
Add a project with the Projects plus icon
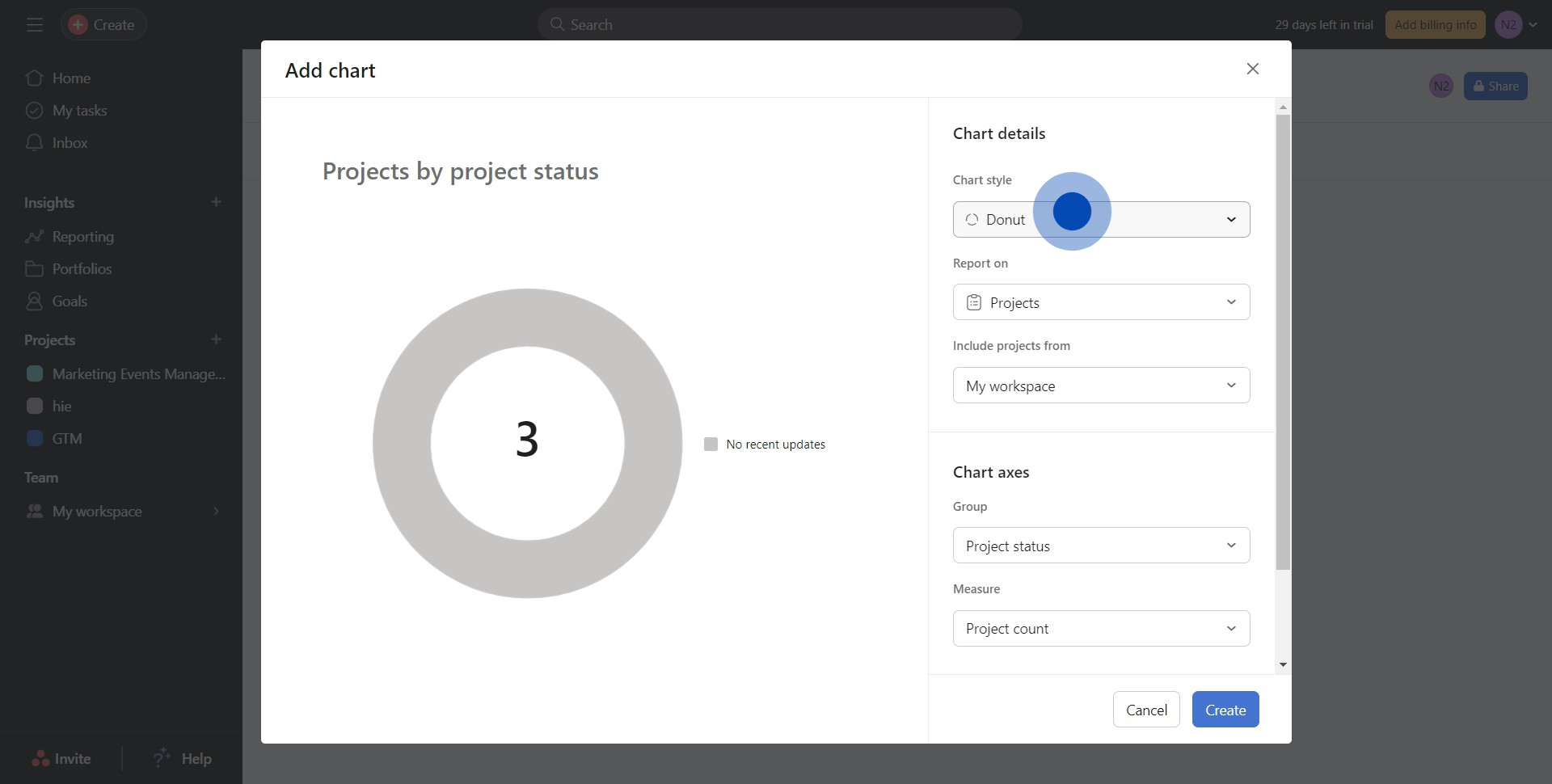(x=216, y=339)
